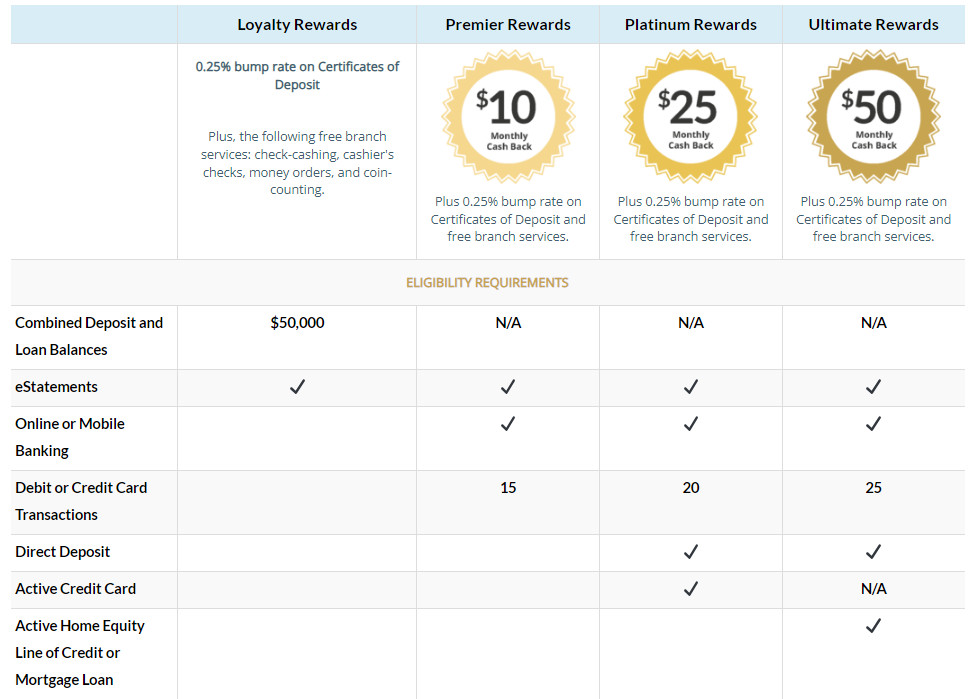
Task: Click the Debit or Credit Card Transactions label
Action: (x=81, y=501)
